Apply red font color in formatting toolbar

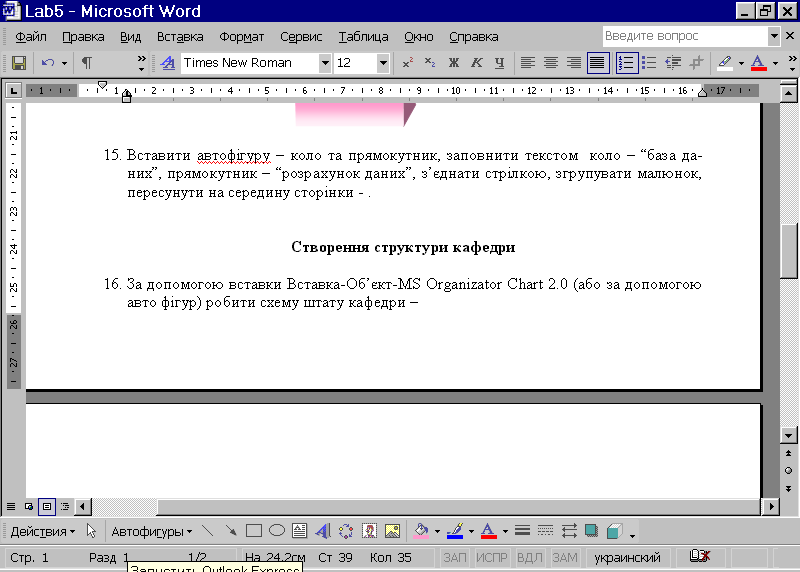tap(759, 63)
